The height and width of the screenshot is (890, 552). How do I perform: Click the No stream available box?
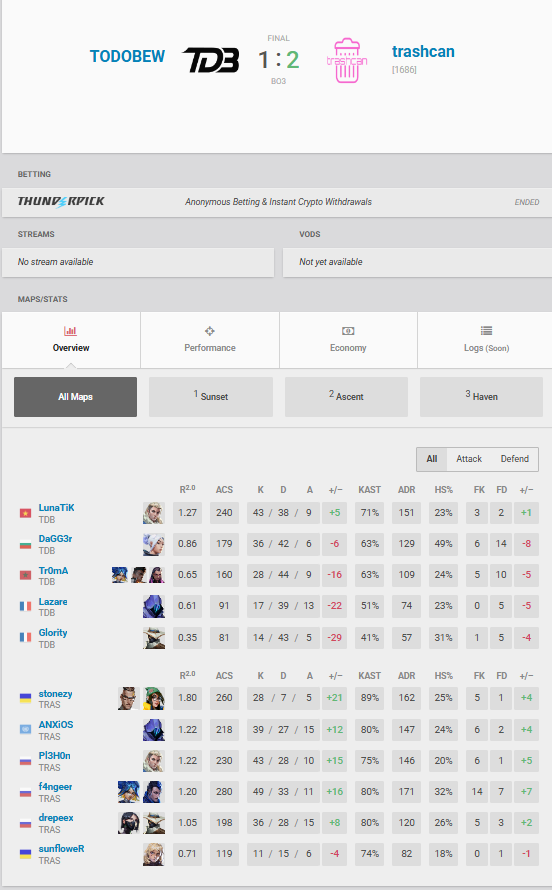pos(138,262)
